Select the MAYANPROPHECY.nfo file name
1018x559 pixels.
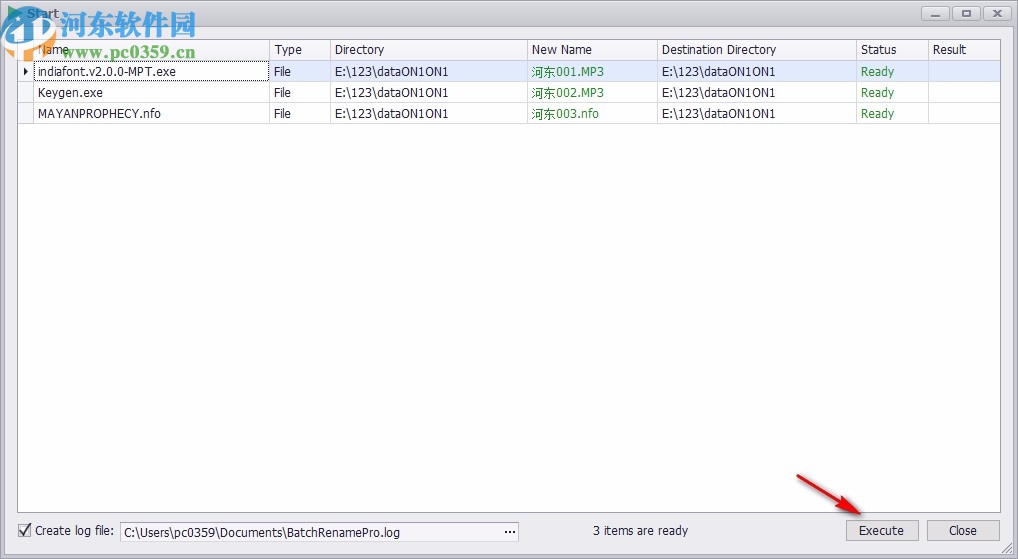coord(99,114)
